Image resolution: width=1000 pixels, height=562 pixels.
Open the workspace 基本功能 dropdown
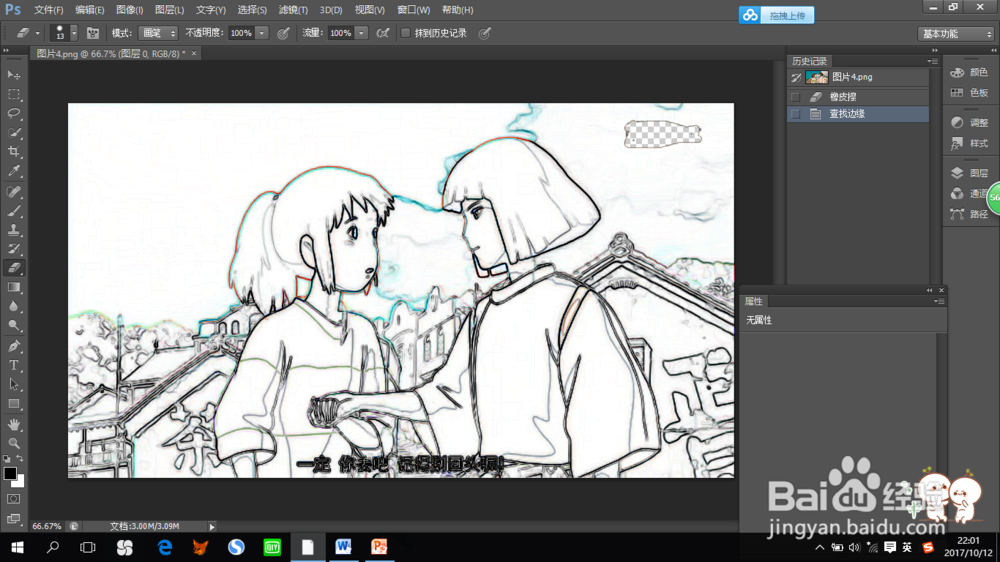click(956, 34)
